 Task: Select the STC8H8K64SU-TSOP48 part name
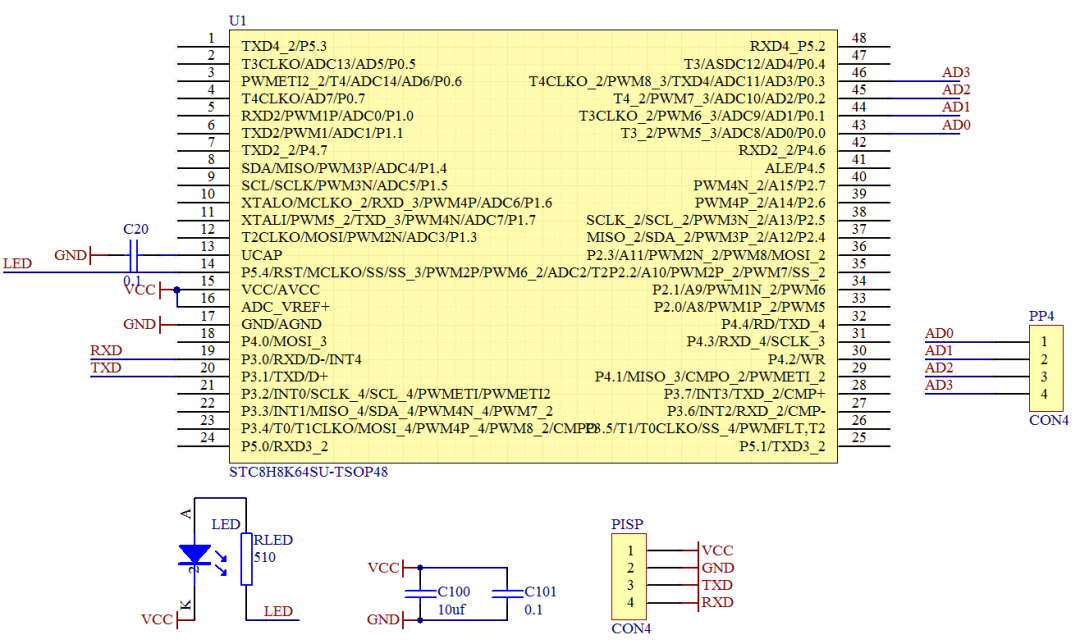tap(309, 472)
